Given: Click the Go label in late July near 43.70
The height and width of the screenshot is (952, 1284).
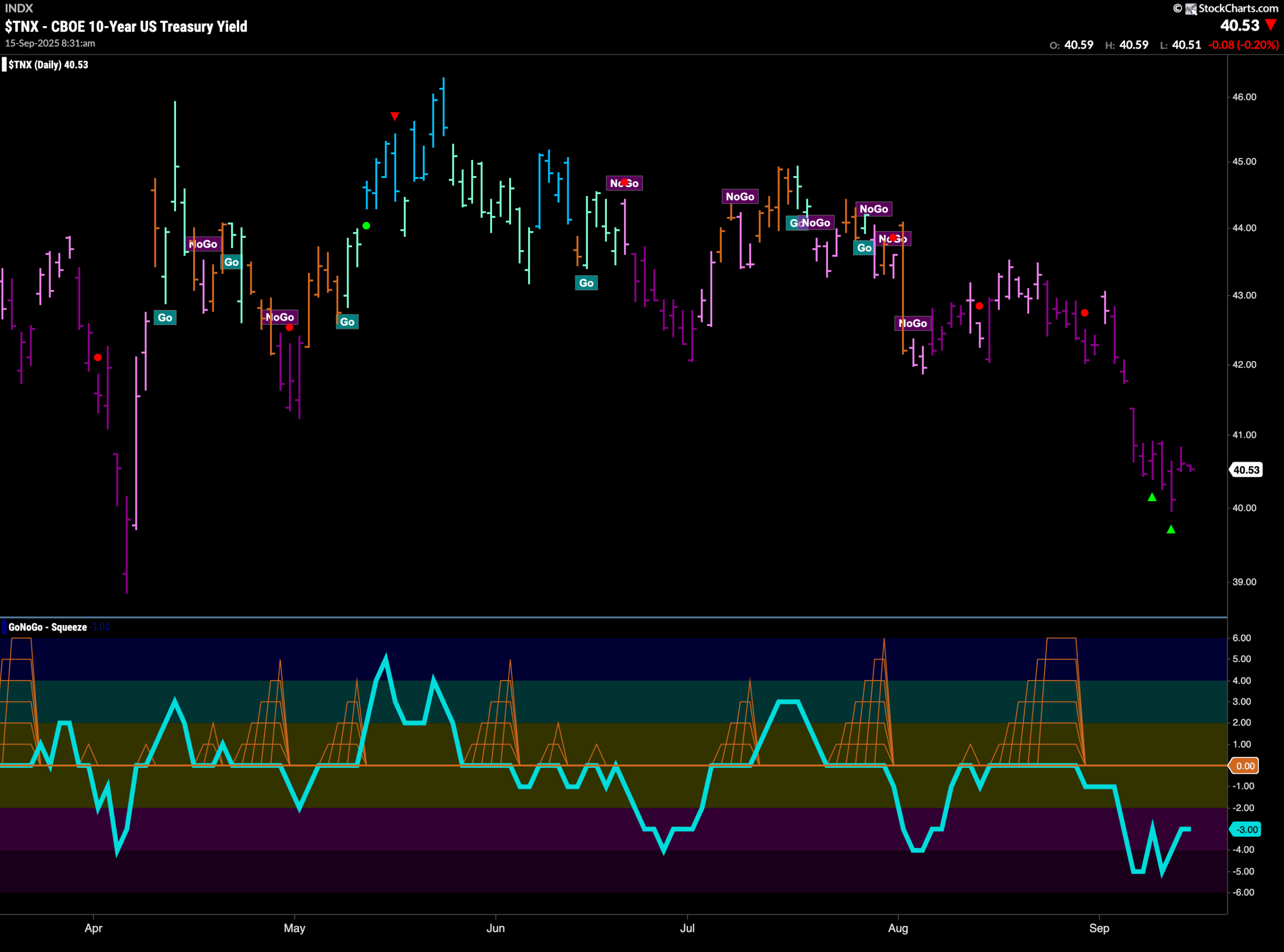Looking at the screenshot, I should [864, 248].
